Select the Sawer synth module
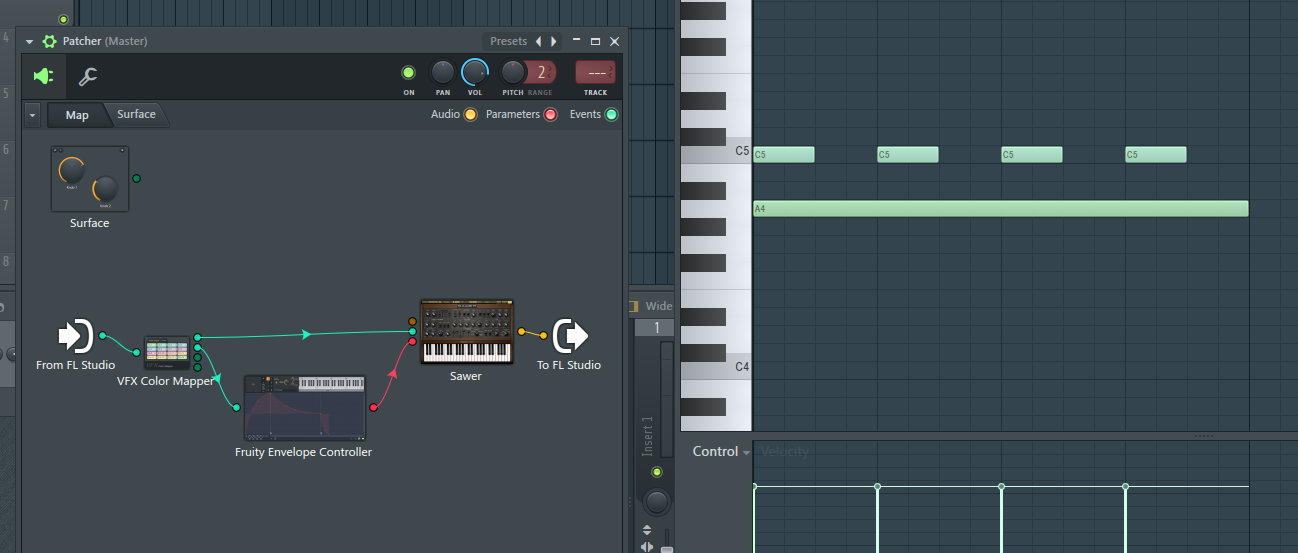Viewport: 1298px width, 553px height. (x=466, y=332)
